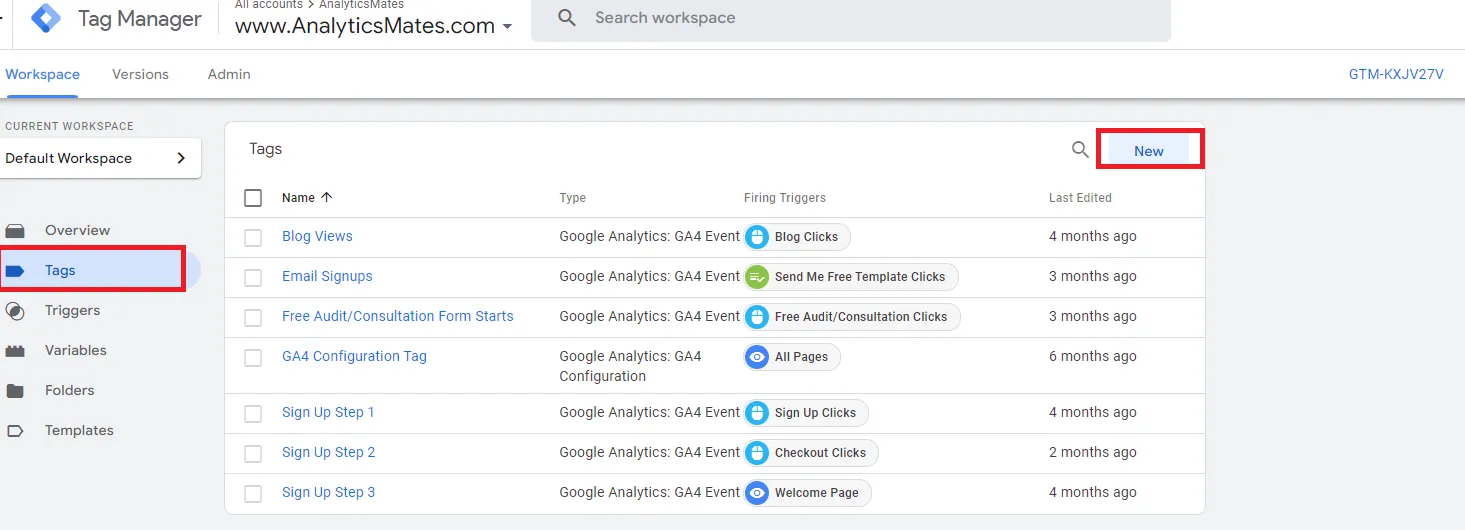Check the Blog Views tag checkbox
The width and height of the screenshot is (1465, 530).
click(x=253, y=238)
